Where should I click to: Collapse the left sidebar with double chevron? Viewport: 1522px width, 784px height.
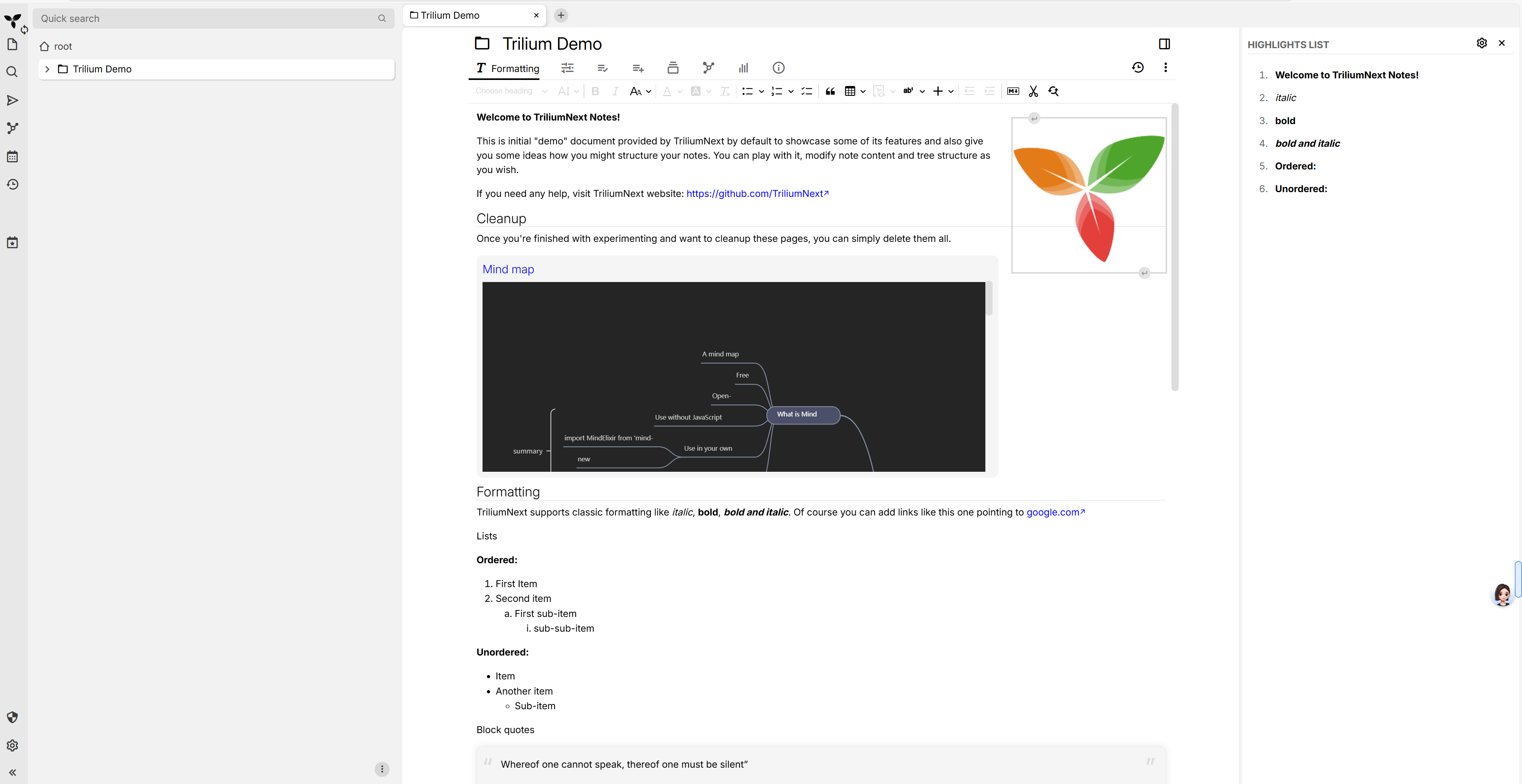[12, 773]
